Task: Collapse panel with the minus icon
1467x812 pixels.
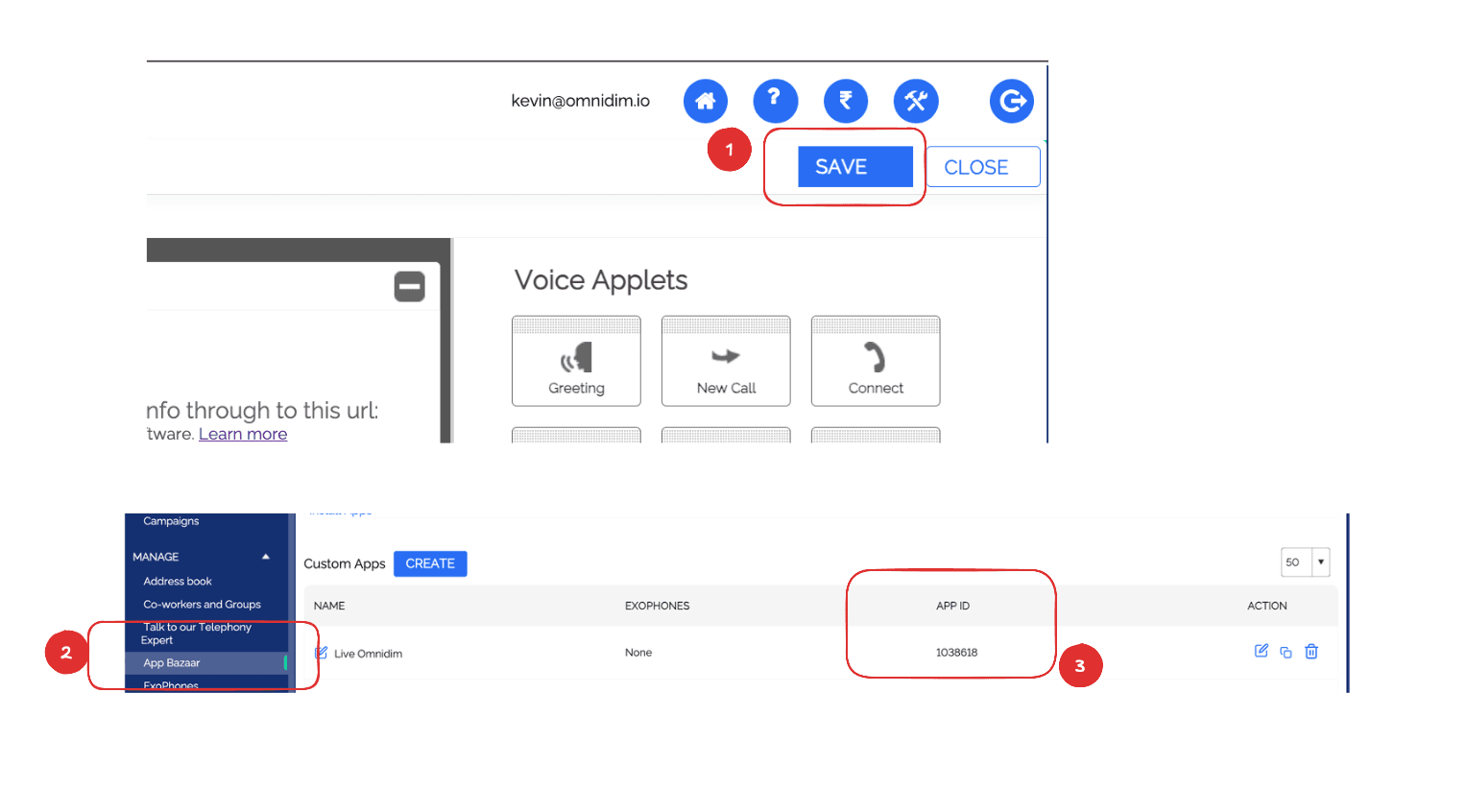Action: pyautogui.click(x=409, y=286)
